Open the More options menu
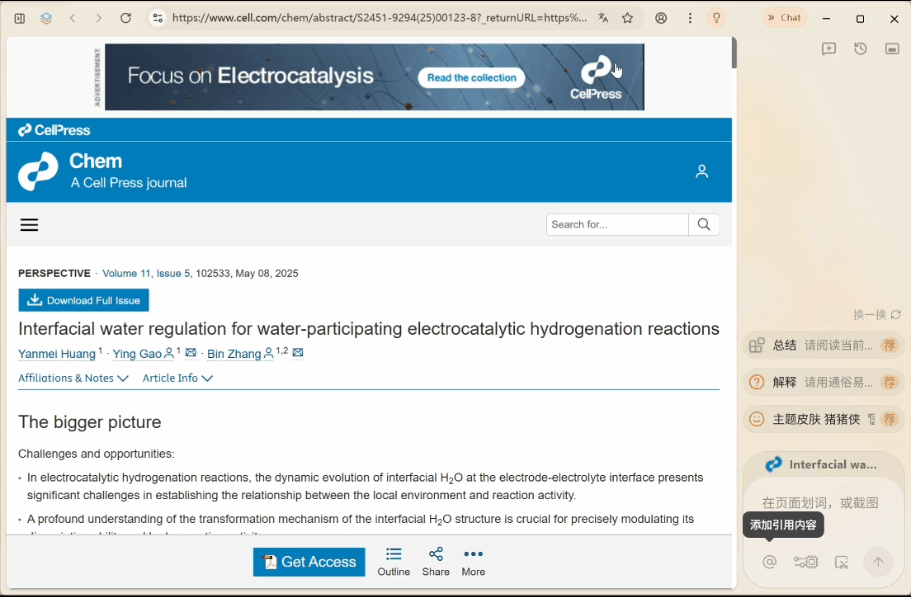This screenshot has height=597, width=911. click(473, 562)
